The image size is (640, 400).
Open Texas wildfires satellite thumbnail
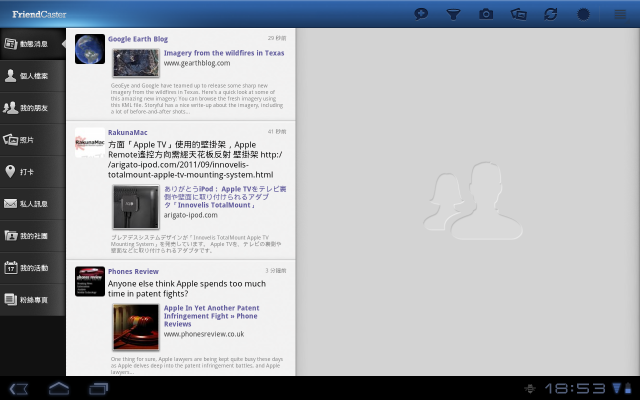click(136, 63)
